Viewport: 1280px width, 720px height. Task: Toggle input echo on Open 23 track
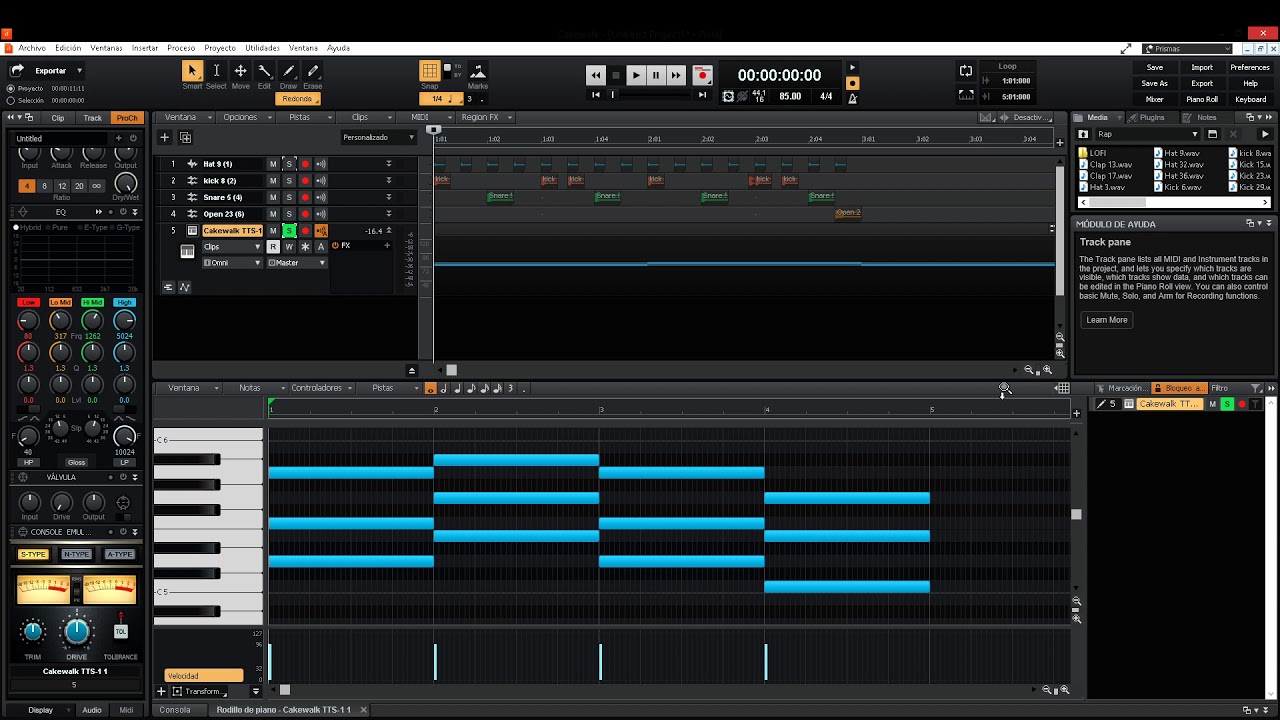point(321,214)
